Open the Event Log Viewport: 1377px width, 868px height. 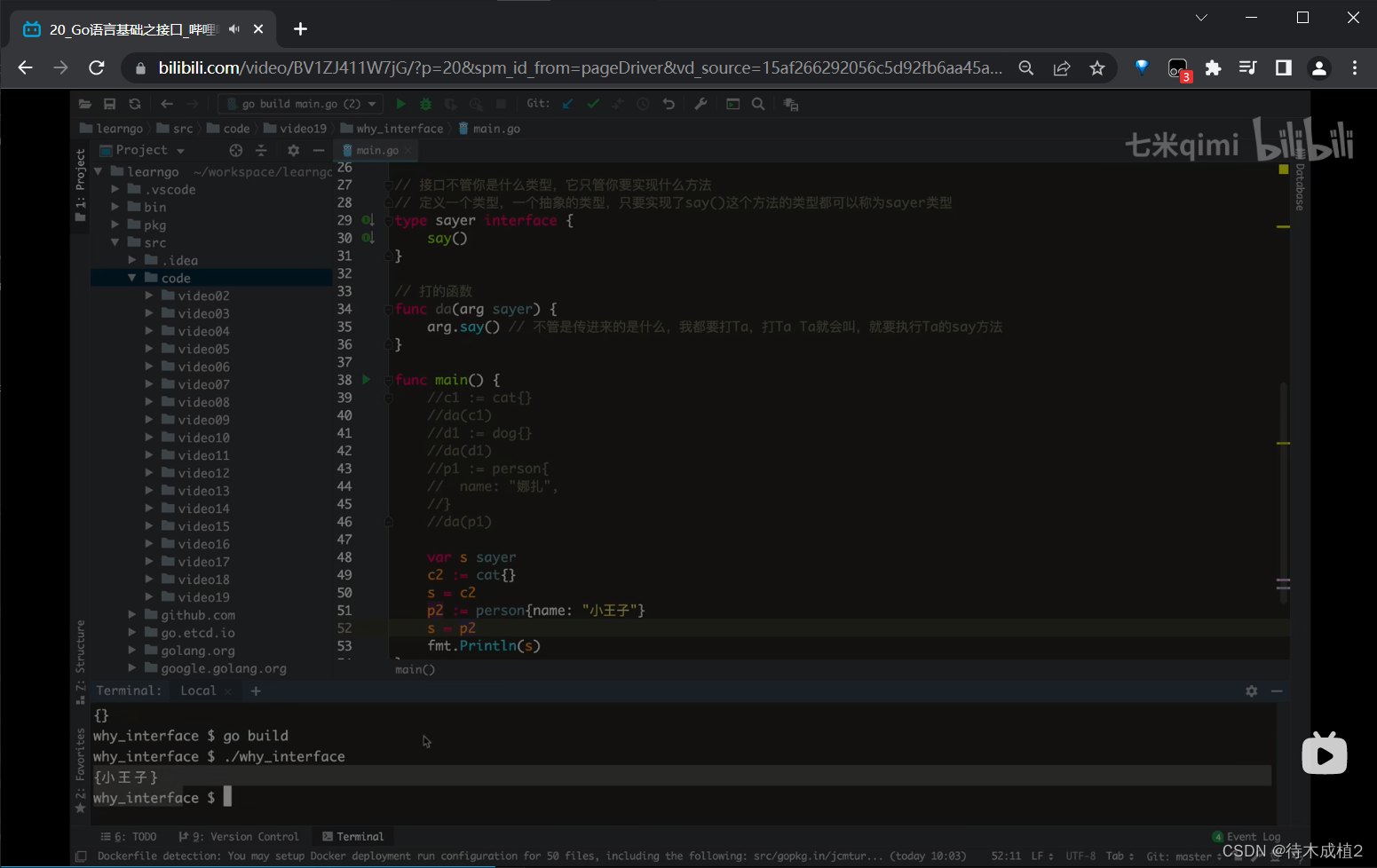point(1246,836)
